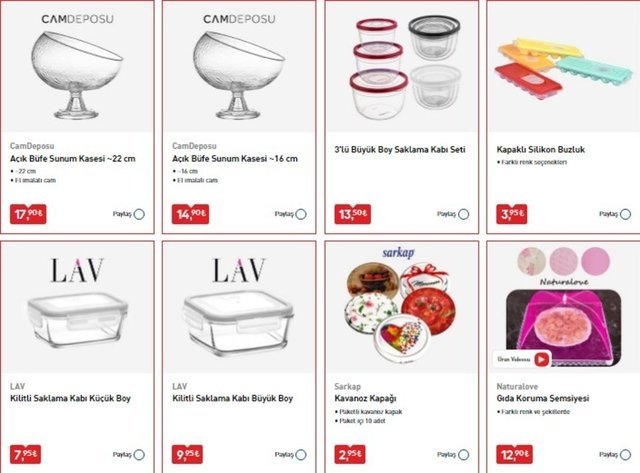Screen dimensions: 640x473
Task: Click the sarkap brand logo
Action: click(x=398, y=253)
